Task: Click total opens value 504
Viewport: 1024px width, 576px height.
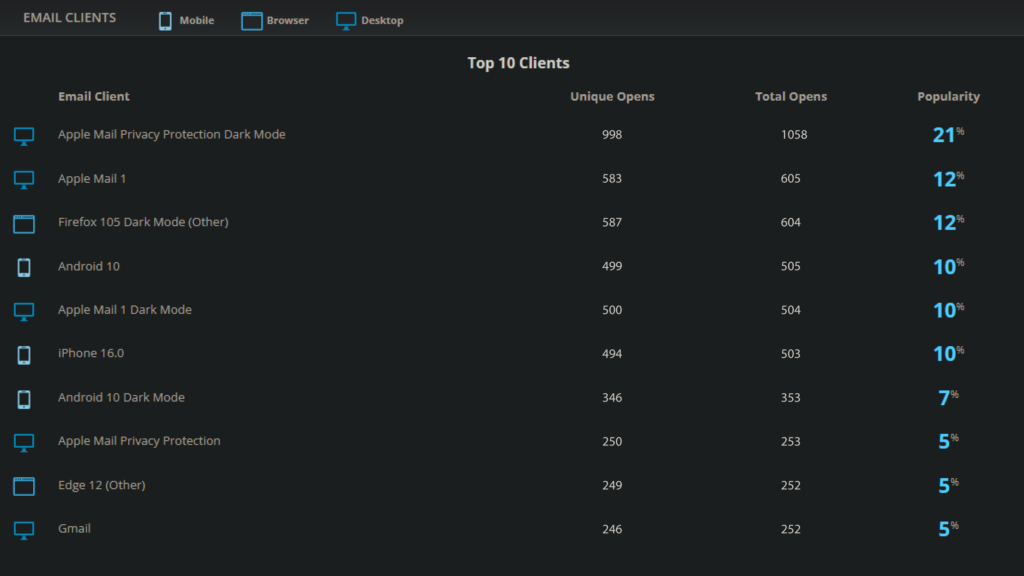Action: point(790,310)
